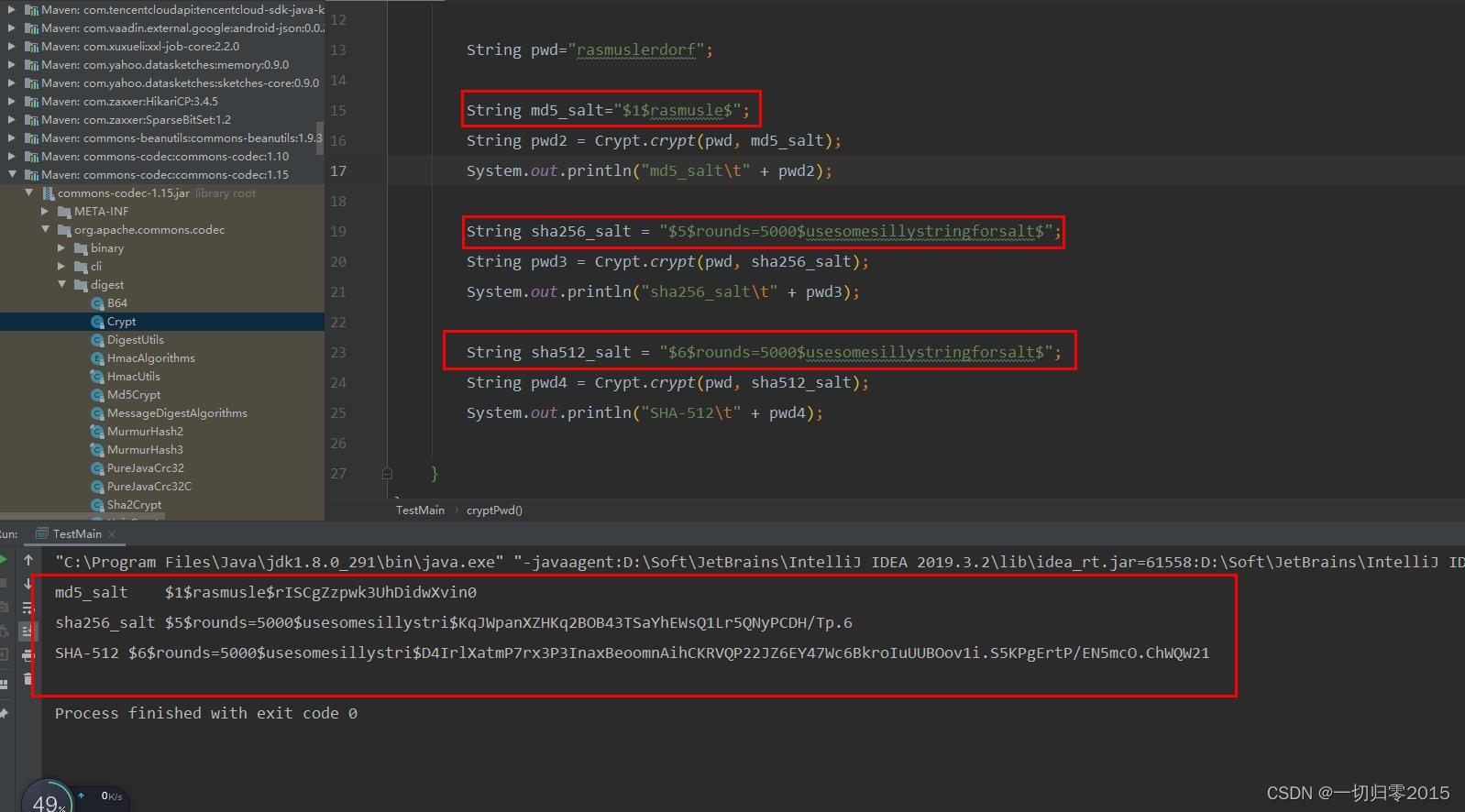Screen dimensions: 1465x812
Task: Click the fold marker at line 27
Action: pyautogui.click(x=387, y=474)
